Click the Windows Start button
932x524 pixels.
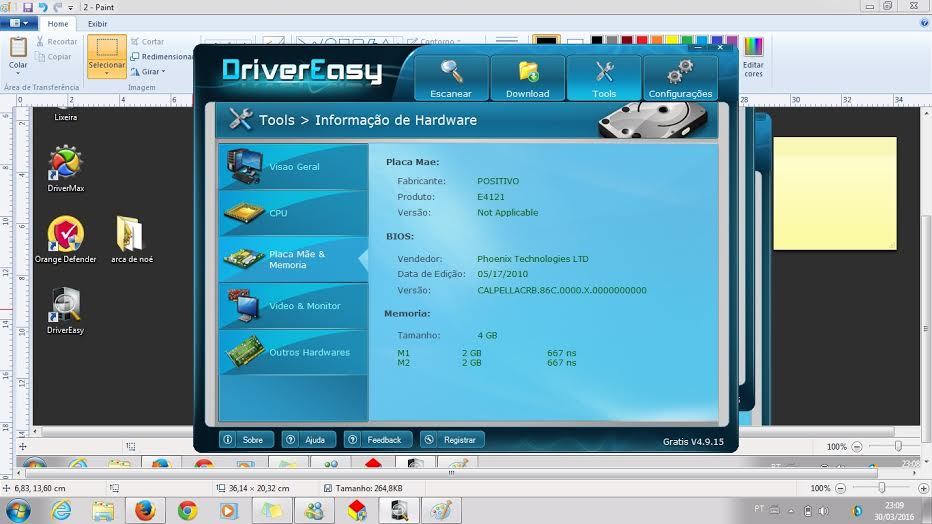(x=18, y=510)
